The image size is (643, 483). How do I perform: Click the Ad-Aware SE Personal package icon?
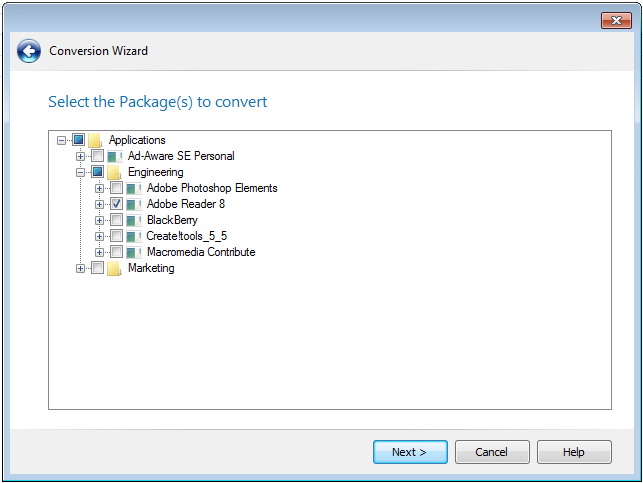(x=115, y=156)
